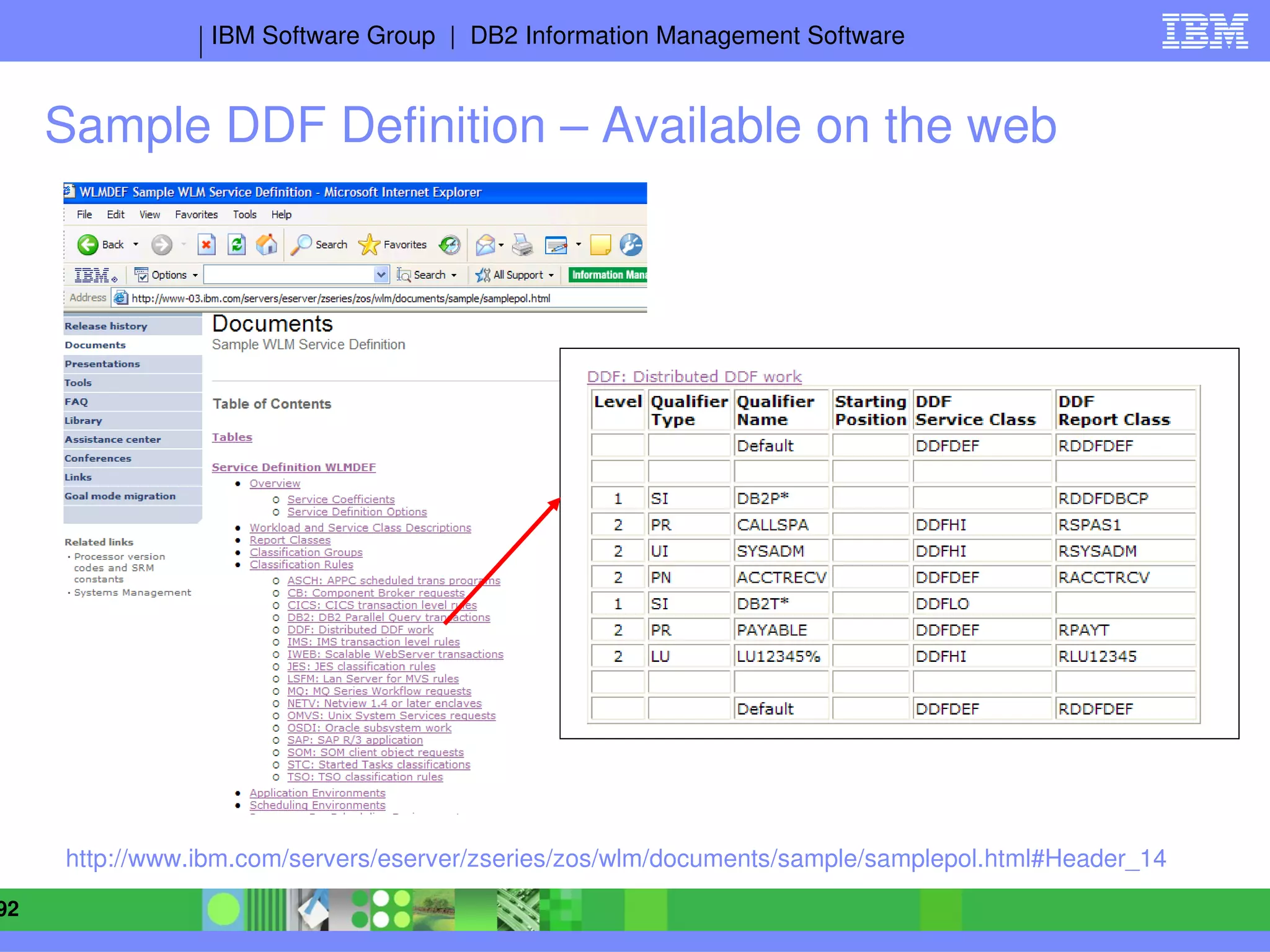Open STC: Started Tasks classifications link
1270x952 pixels.
tap(379, 765)
